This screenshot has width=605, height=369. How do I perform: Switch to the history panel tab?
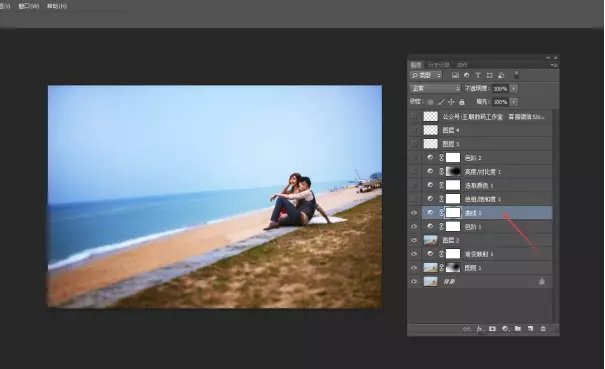coord(439,65)
